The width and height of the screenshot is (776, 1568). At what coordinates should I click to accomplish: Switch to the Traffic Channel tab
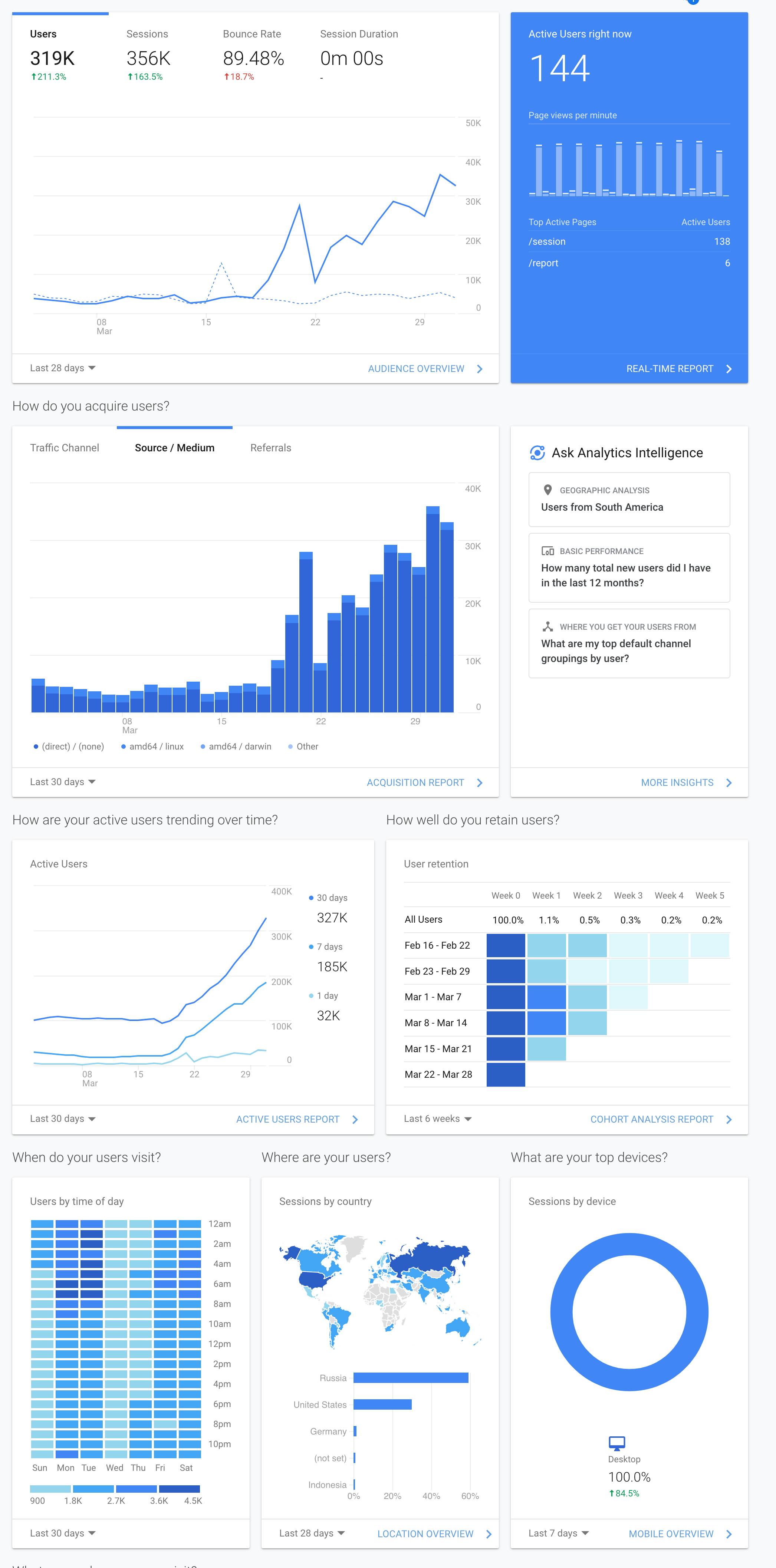(x=65, y=448)
